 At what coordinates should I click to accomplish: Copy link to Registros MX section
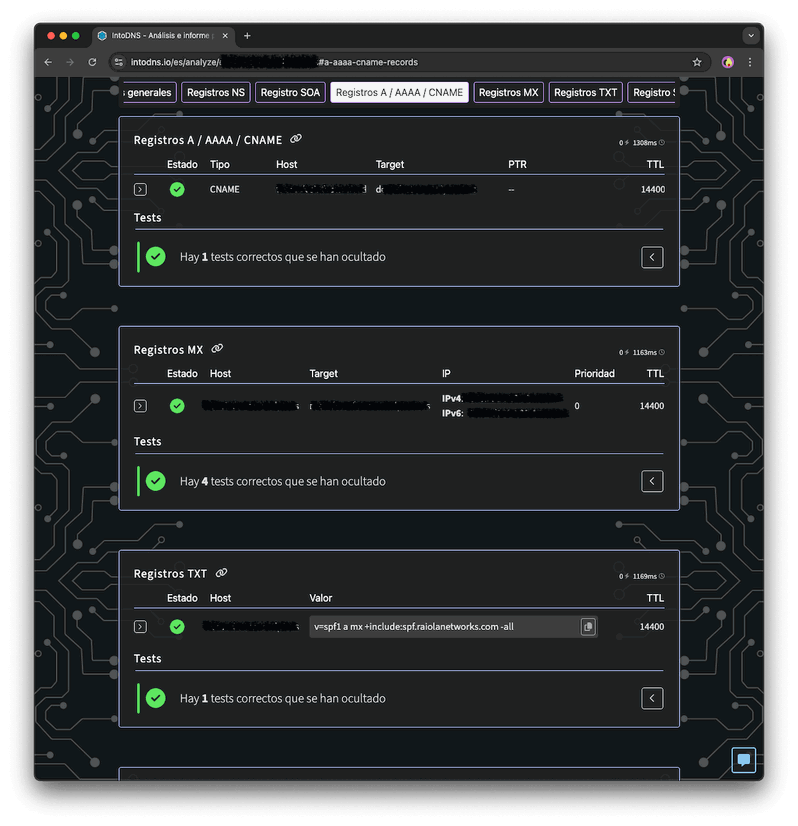(217, 349)
